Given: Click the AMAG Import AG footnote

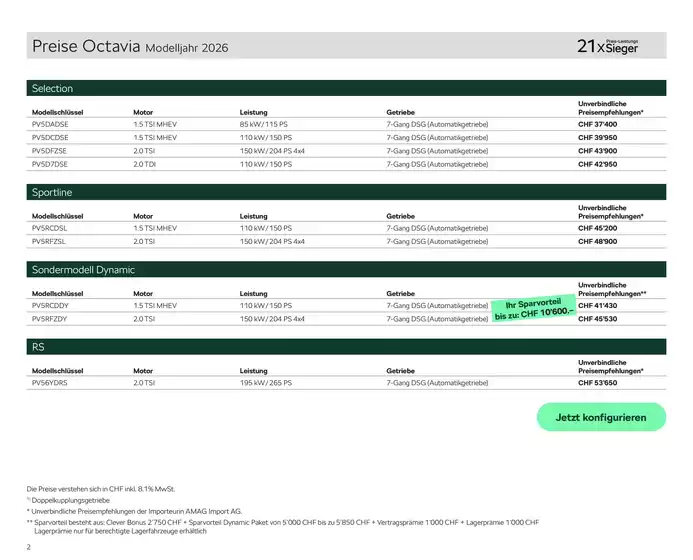Looking at the screenshot, I should pyautogui.click(x=134, y=511).
